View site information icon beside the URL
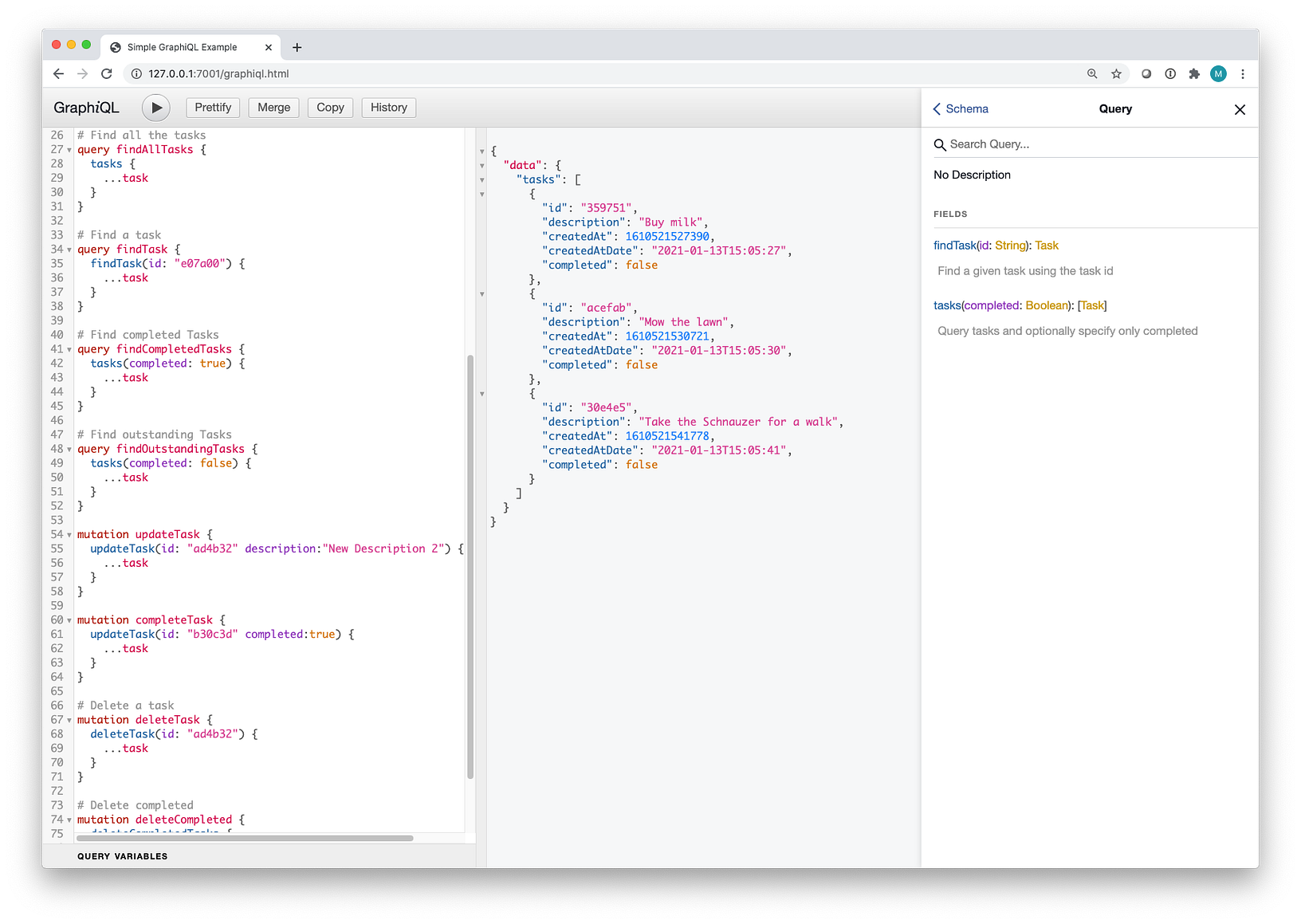Image resolution: width=1301 pixels, height=924 pixels. 136,73
